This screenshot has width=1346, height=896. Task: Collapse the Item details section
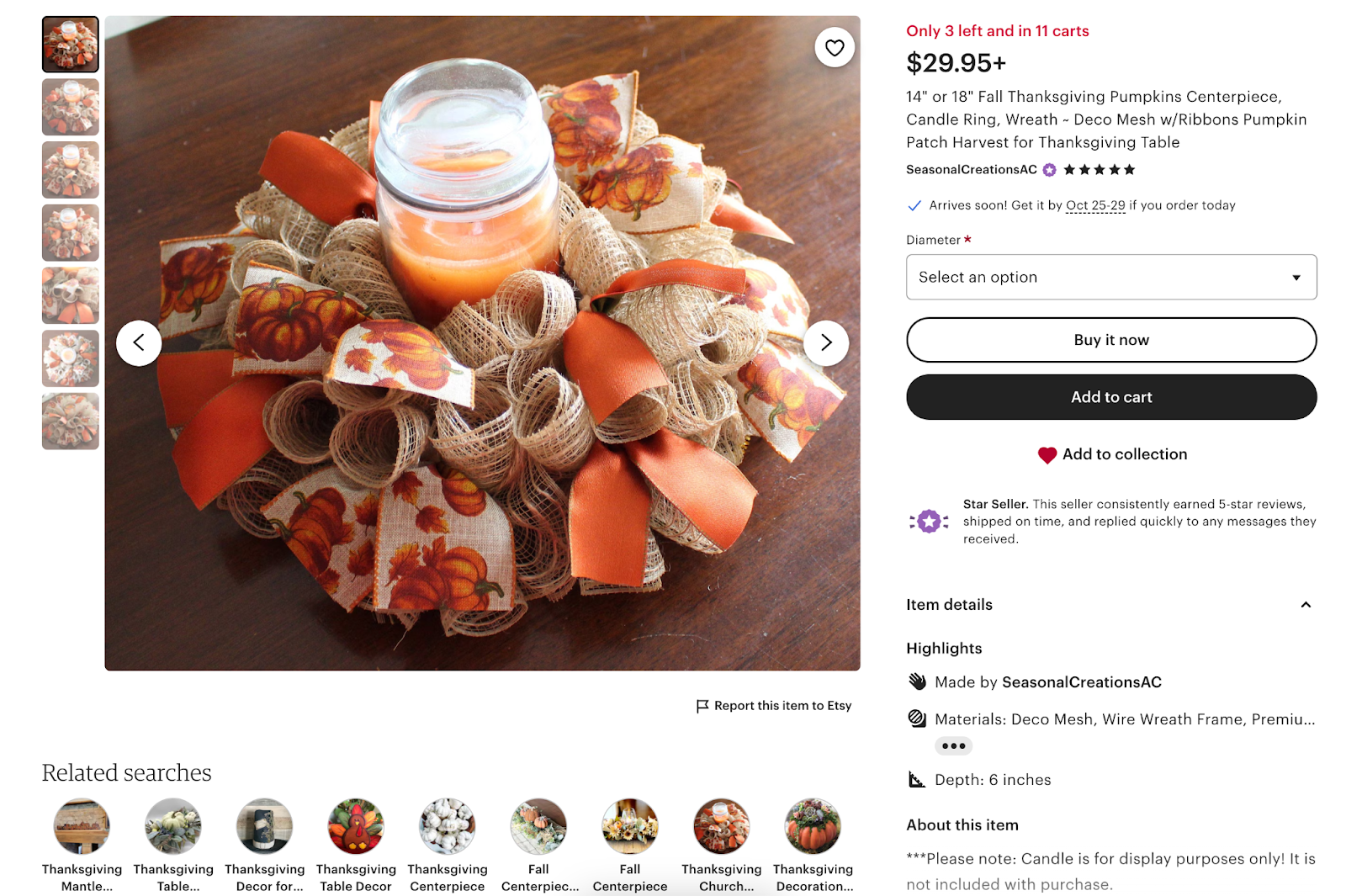(1306, 604)
